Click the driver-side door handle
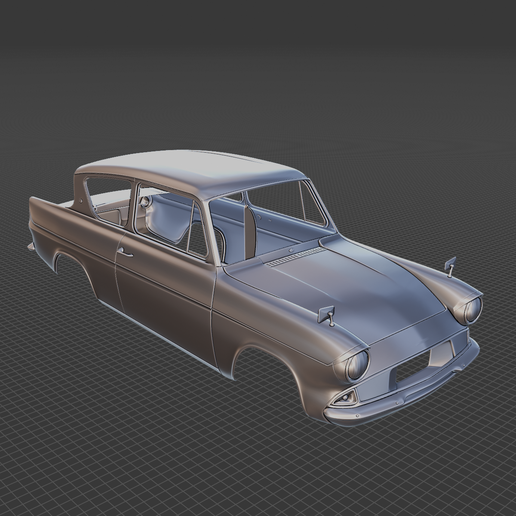Viewport: 516px width, 516px height. click(x=125, y=252)
